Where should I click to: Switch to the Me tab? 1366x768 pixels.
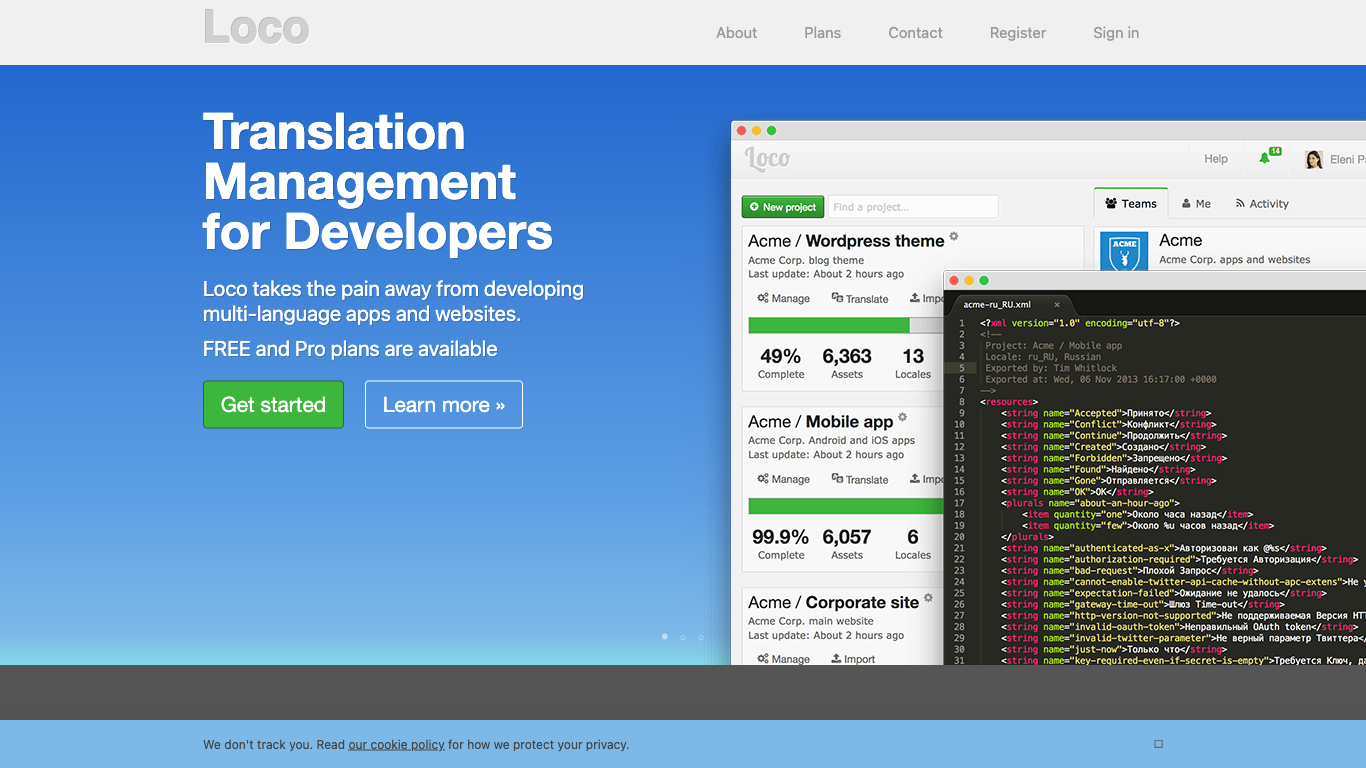point(1196,204)
